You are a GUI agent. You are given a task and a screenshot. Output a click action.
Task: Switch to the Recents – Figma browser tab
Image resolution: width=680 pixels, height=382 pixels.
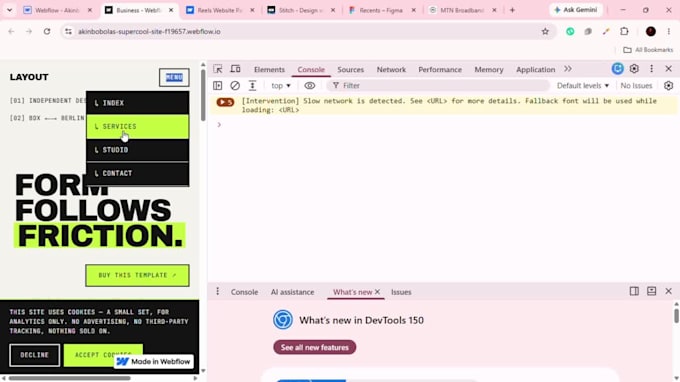pos(380,10)
